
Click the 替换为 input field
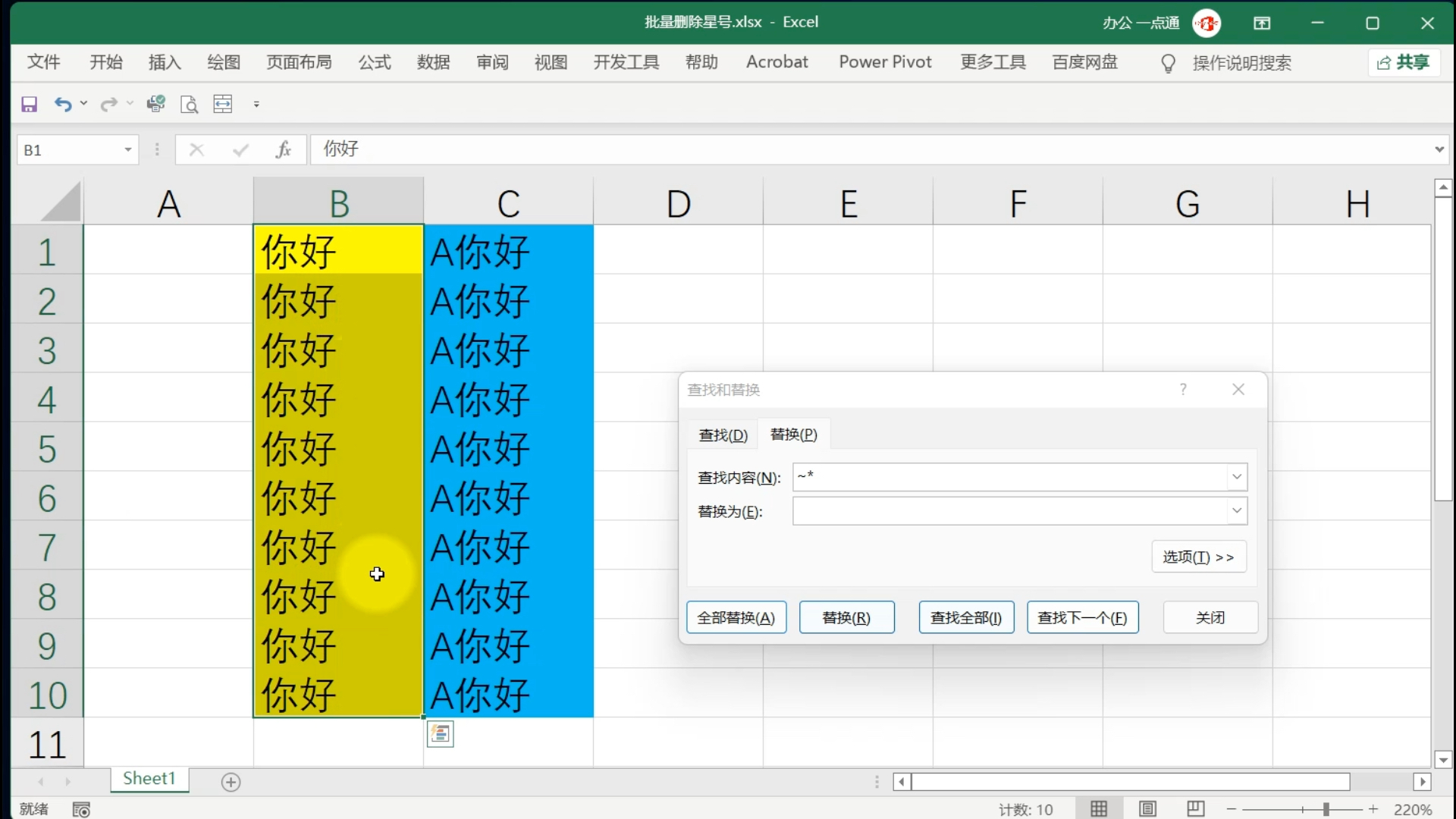pyautogui.click(x=1009, y=511)
